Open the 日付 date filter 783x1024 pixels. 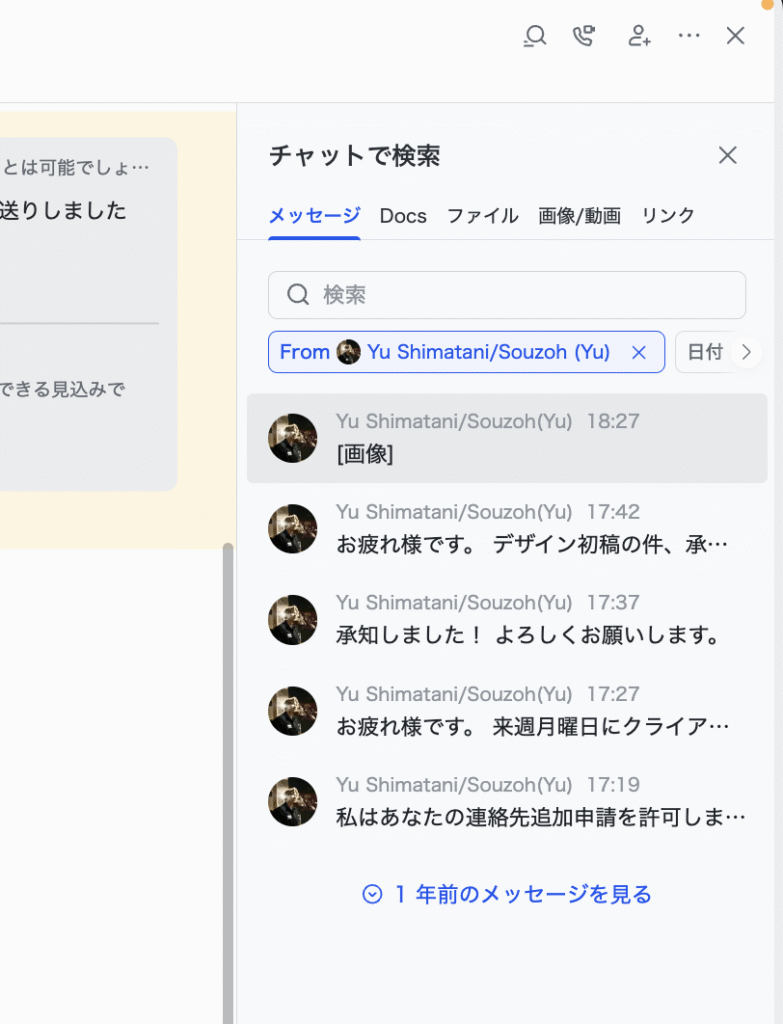pyautogui.click(x=705, y=352)
